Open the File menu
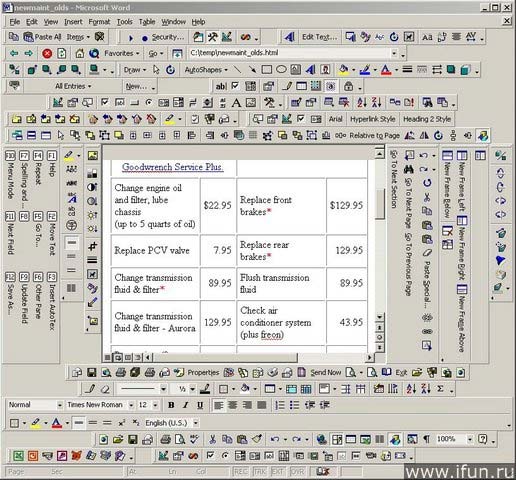The image size is (516, 480). (x=15, y=22)
